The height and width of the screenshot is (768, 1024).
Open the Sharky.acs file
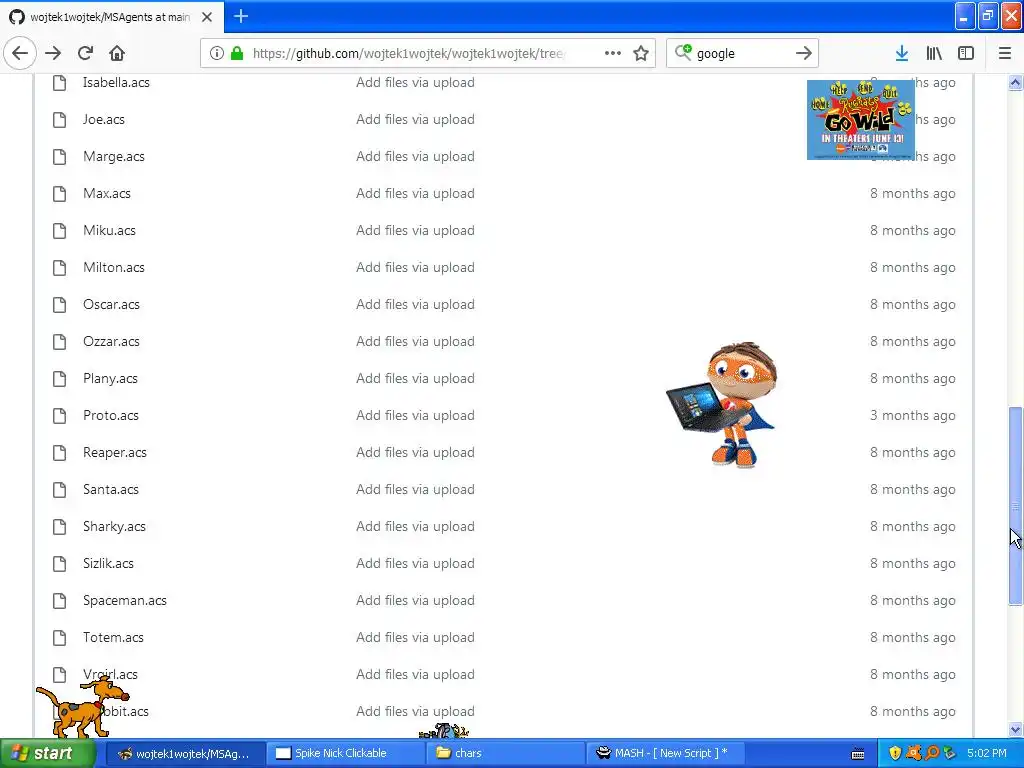(114, 526)
